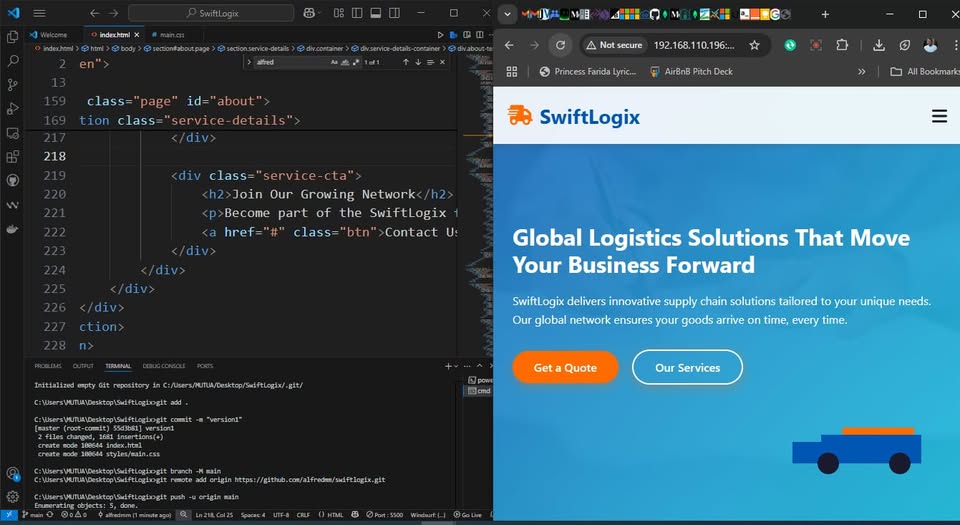Open the Output panel tab

(83, 366)
